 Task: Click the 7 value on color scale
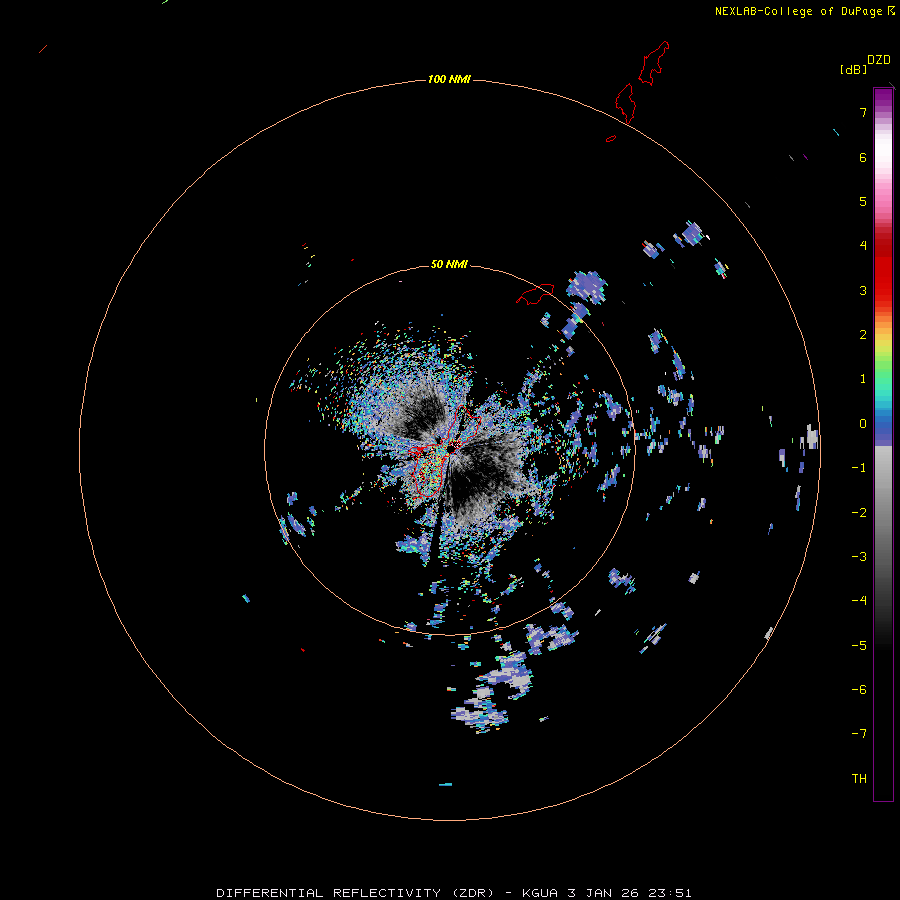click(x=863, y=112)
